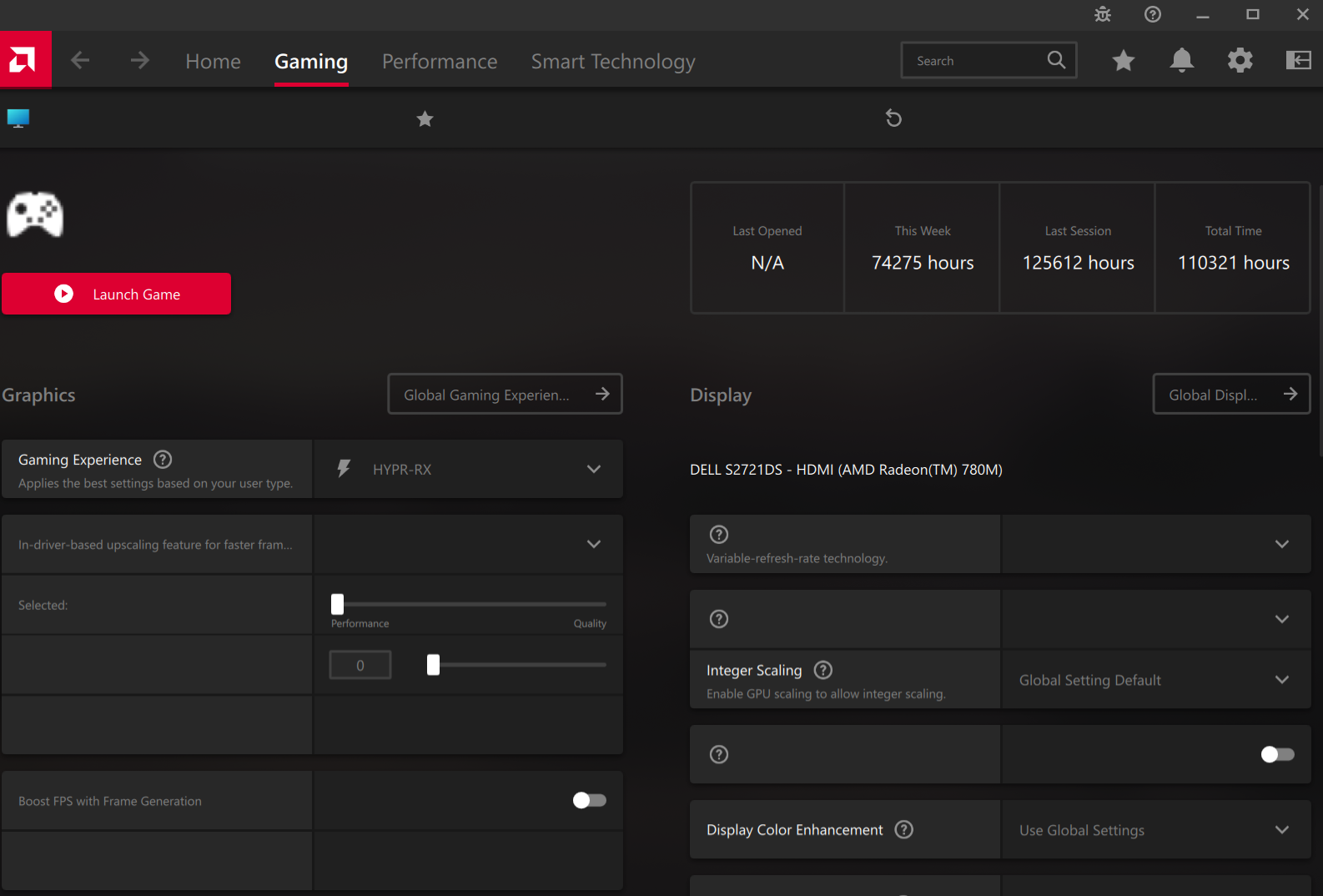Viewport: 1323px width, 896px height.
Task: Click the reset circular arrow icon
Action: [893, 118]
